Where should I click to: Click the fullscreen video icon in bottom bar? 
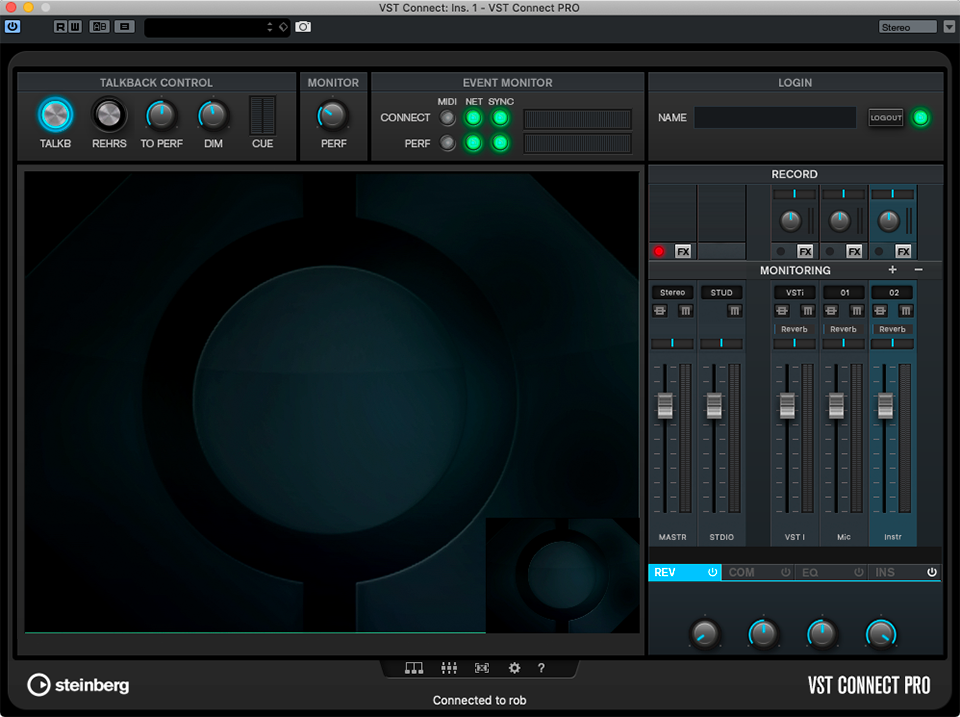[x=482, y=668]
